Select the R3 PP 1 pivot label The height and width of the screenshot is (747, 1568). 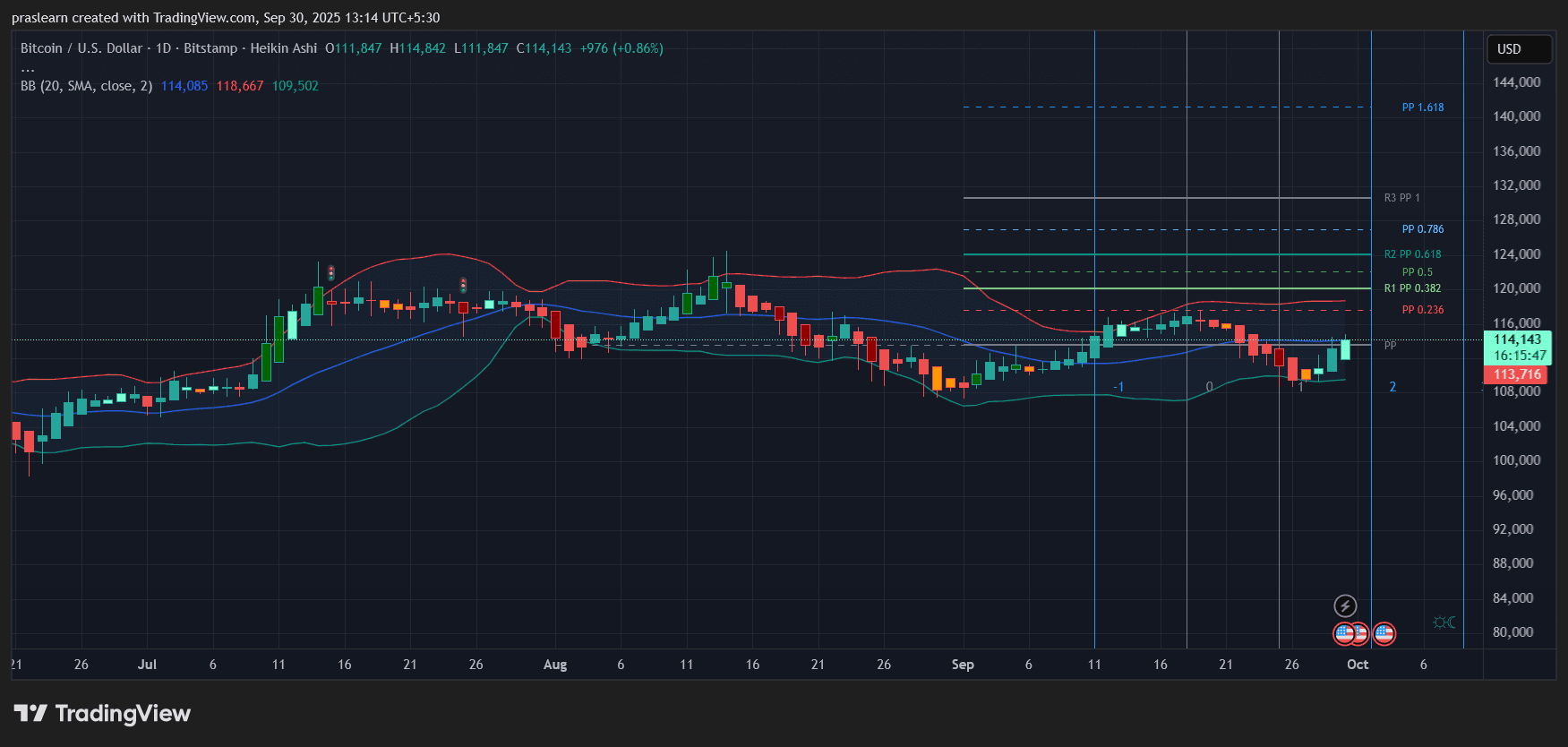1401,198
